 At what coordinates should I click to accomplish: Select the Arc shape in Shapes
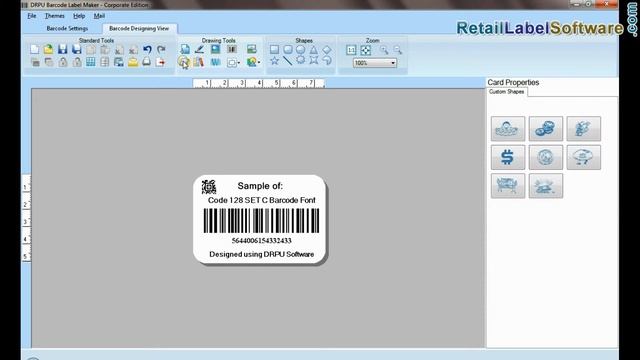tap(327, 61)
